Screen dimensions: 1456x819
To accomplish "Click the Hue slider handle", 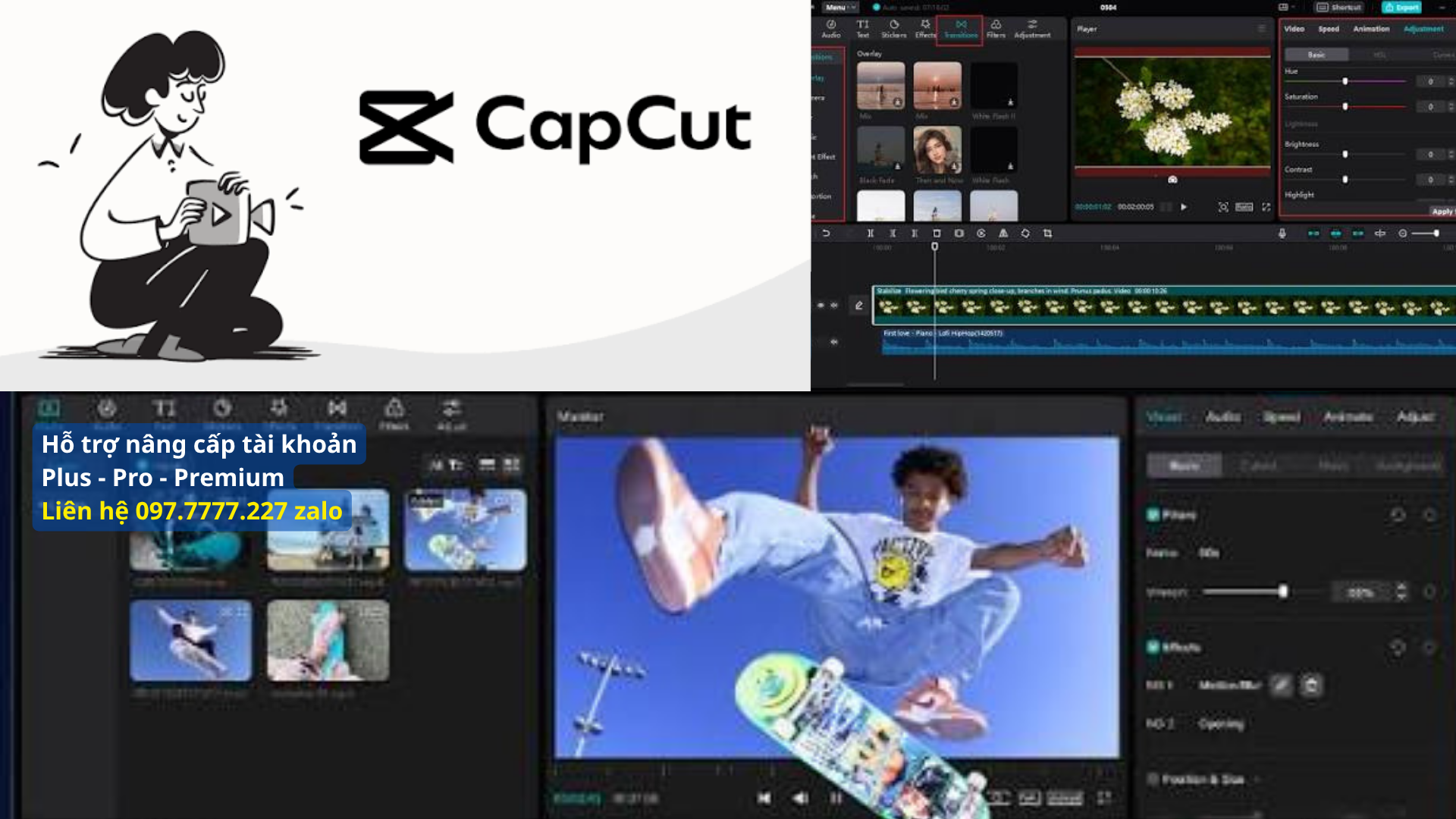I will click(x=1345, y=81).
